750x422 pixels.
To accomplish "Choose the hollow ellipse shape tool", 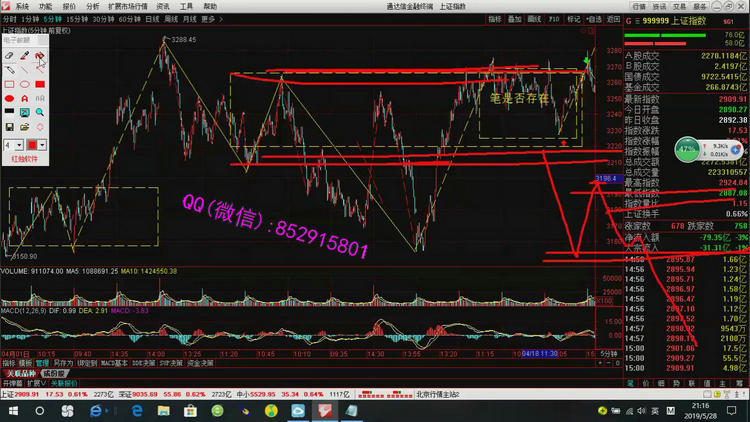I will [24, 85].
